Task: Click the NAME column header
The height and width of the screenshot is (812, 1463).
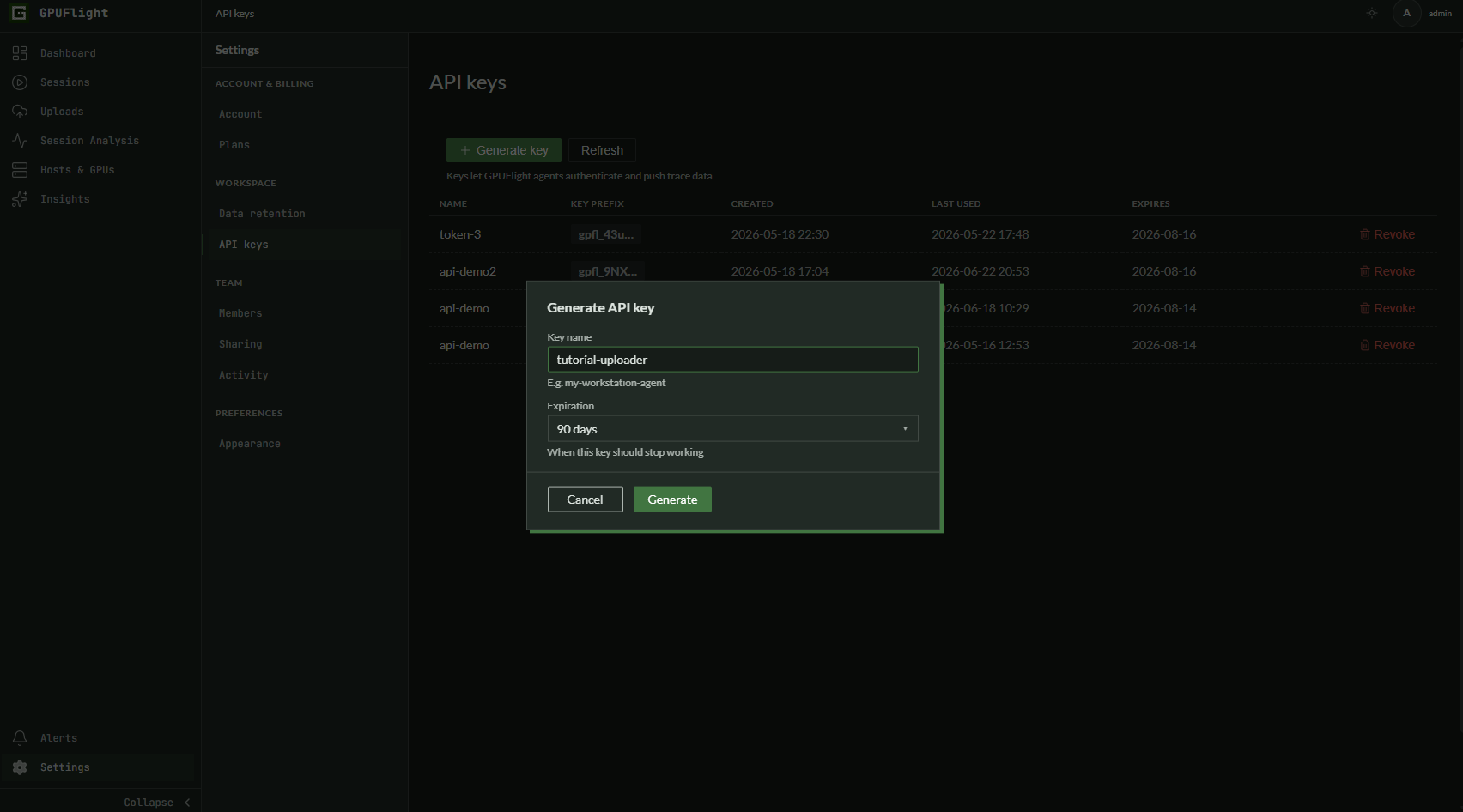Action: tap(453, 204)
